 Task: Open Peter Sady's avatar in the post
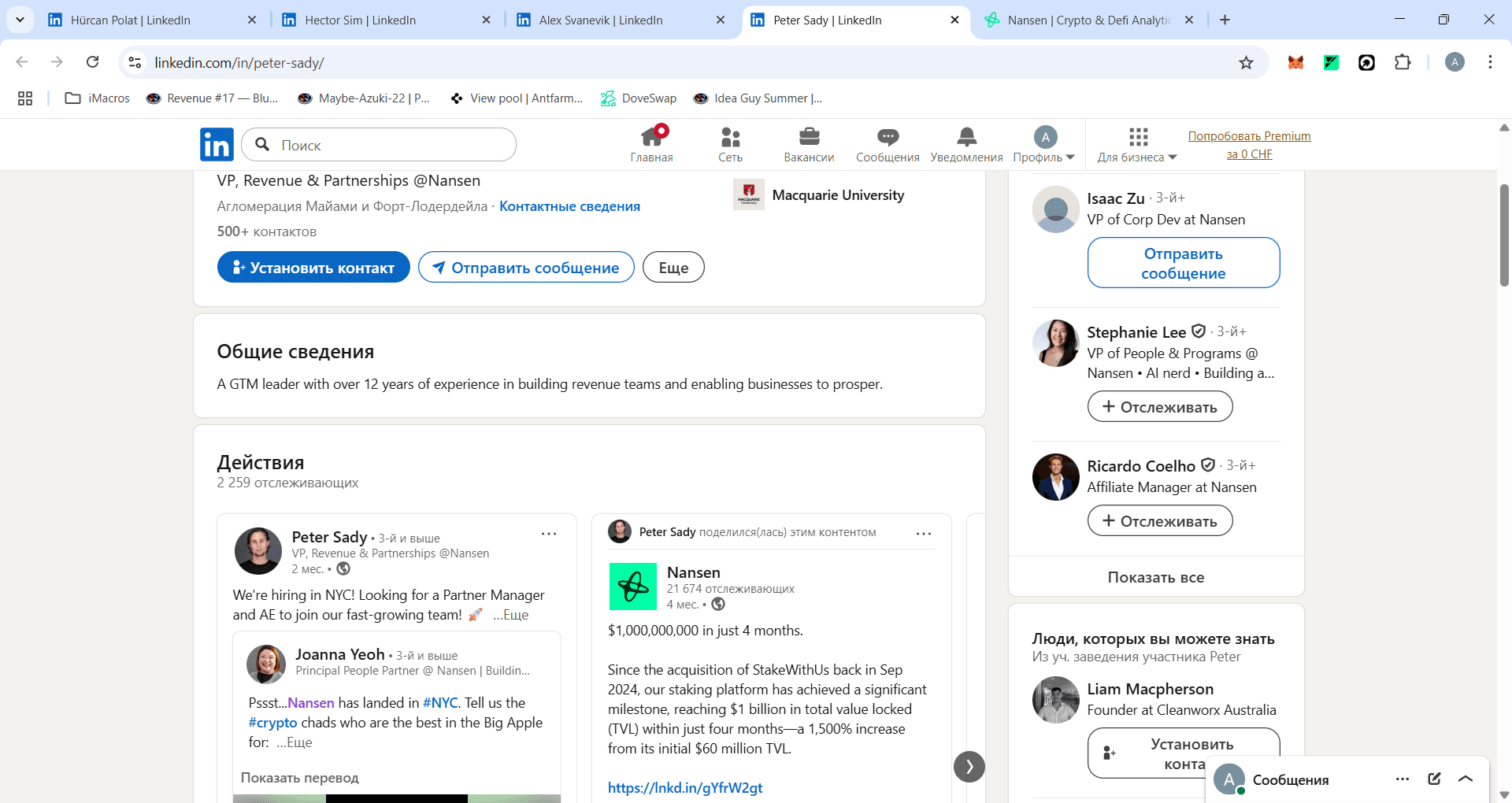[258, 551]
